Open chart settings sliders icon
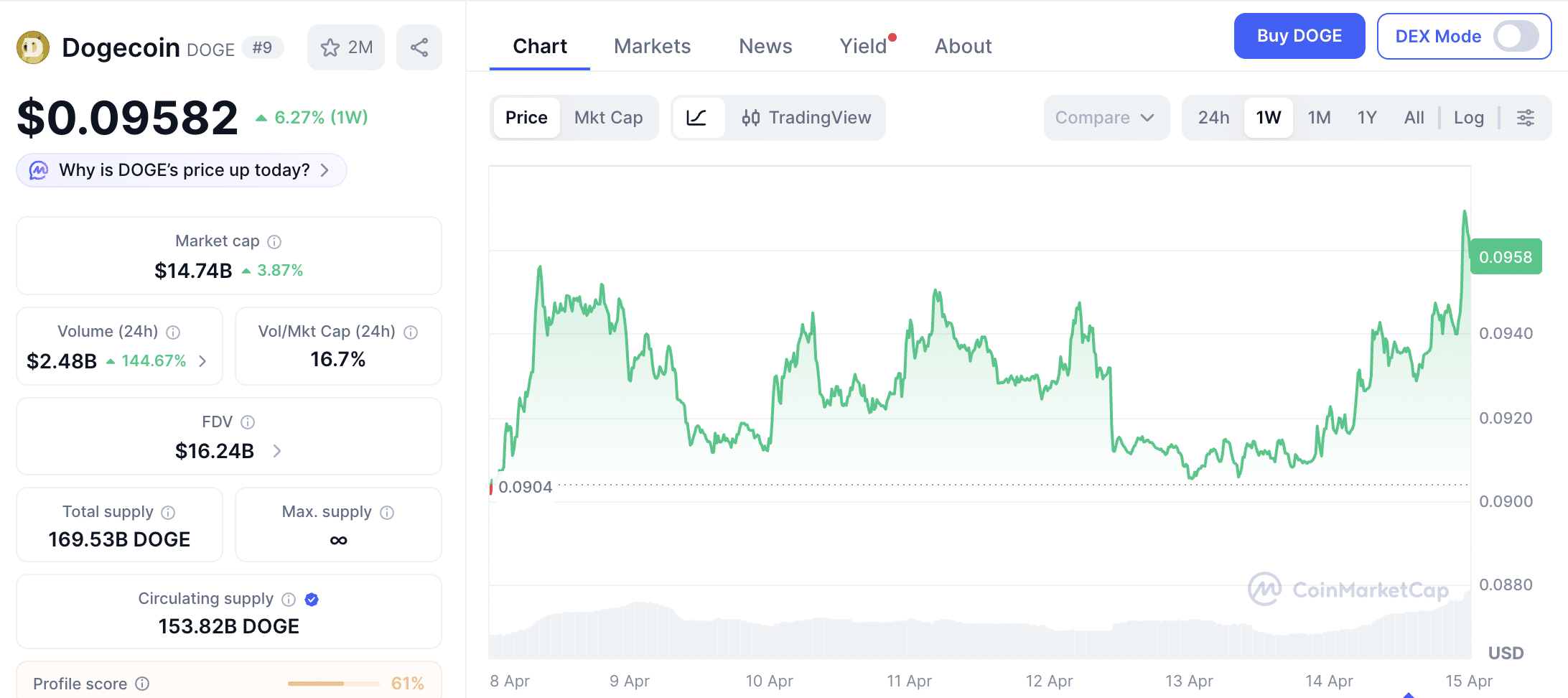The width and height of the screenshot is (1568, 698). pos(1526,118)
